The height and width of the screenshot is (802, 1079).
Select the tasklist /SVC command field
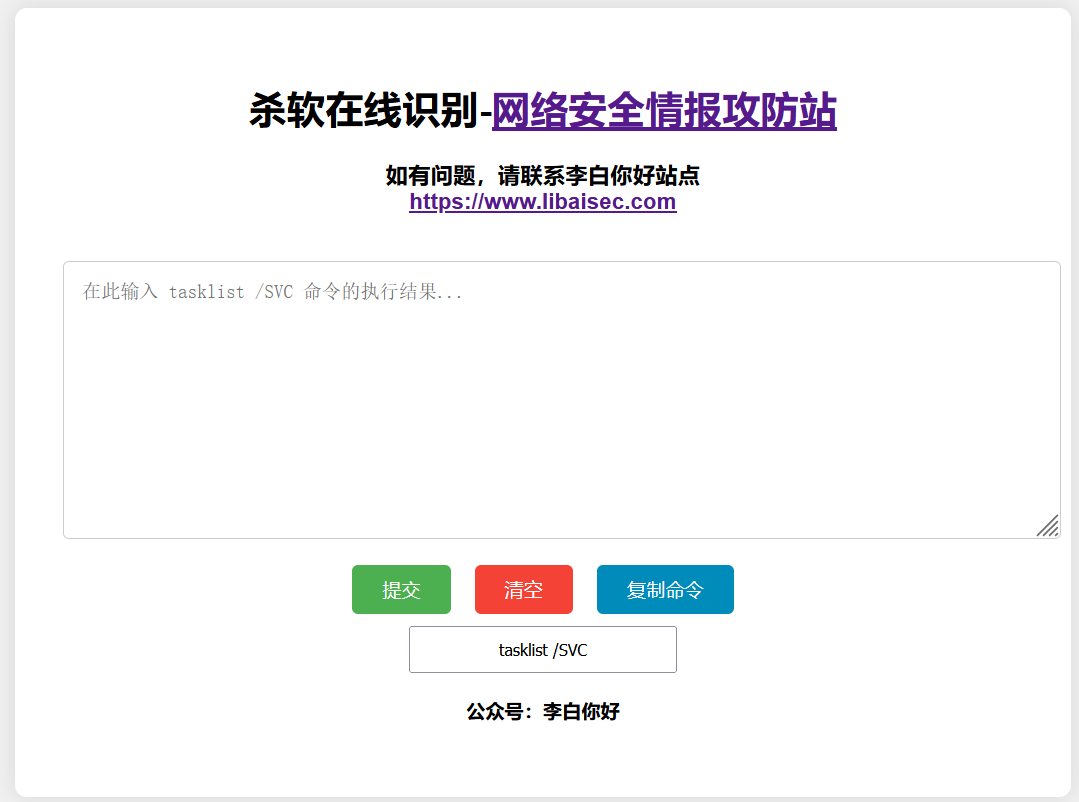(x=543, y=649)
